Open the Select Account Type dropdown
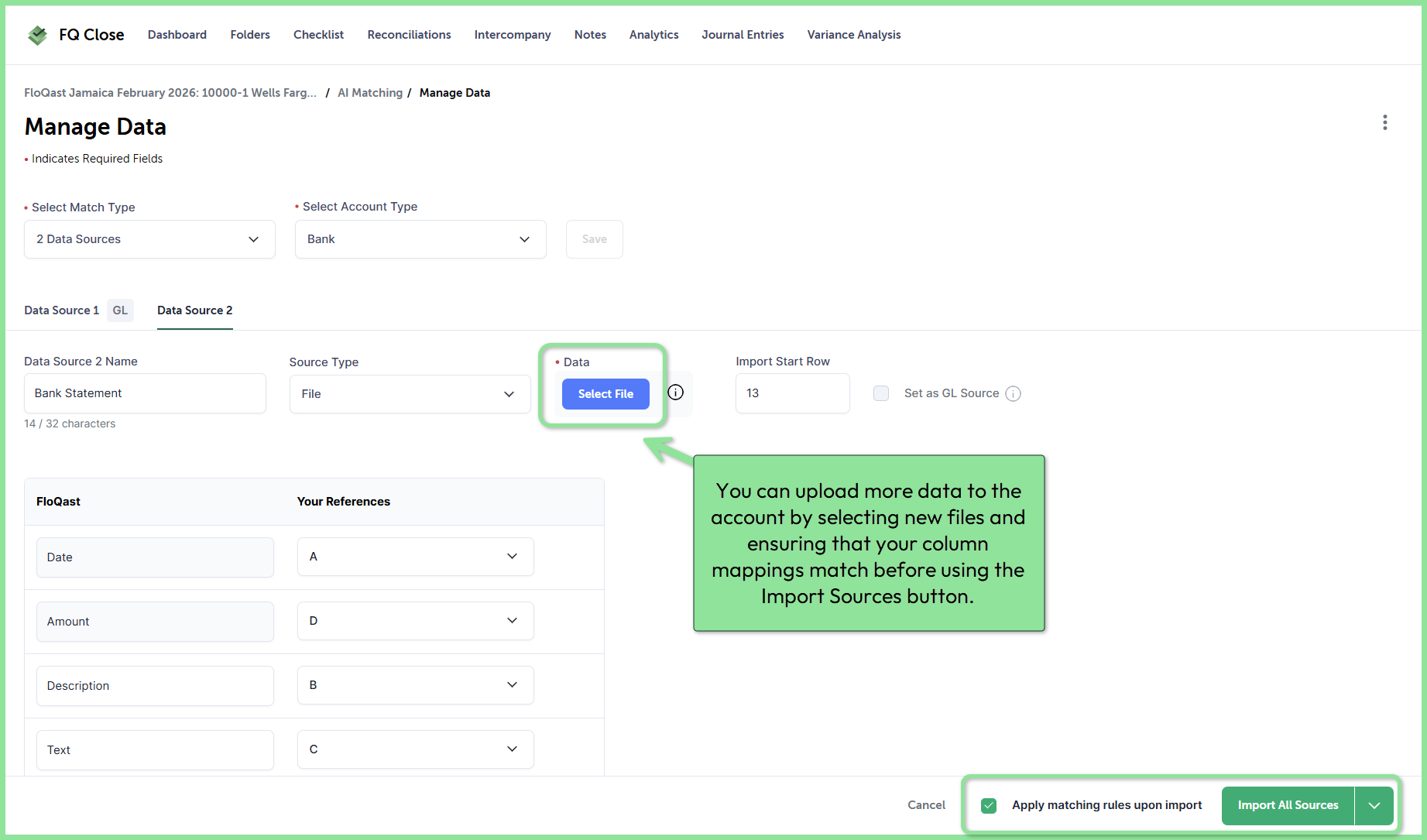Image resolution: width=1427 pixels, height=840 pixels. pyautogui.click(x=420, y=239)
